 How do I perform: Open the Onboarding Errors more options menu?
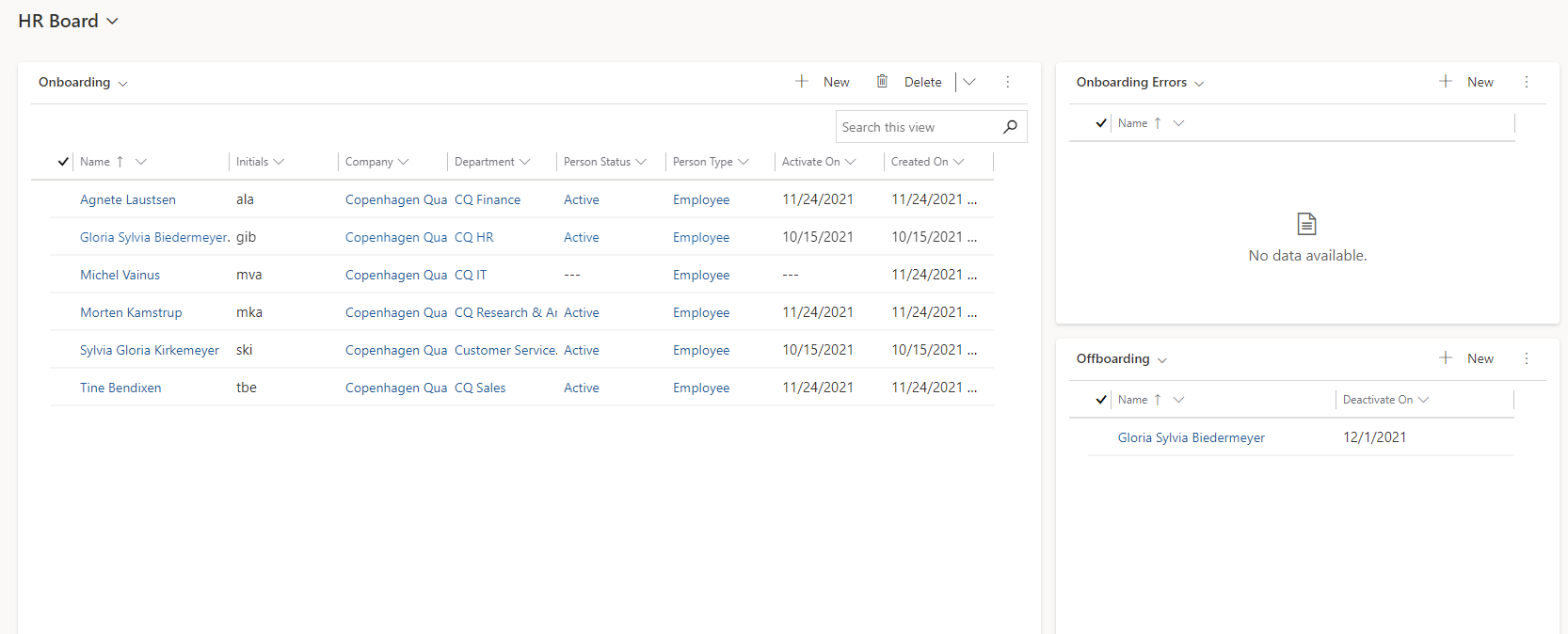click(x=1527, y=82)
